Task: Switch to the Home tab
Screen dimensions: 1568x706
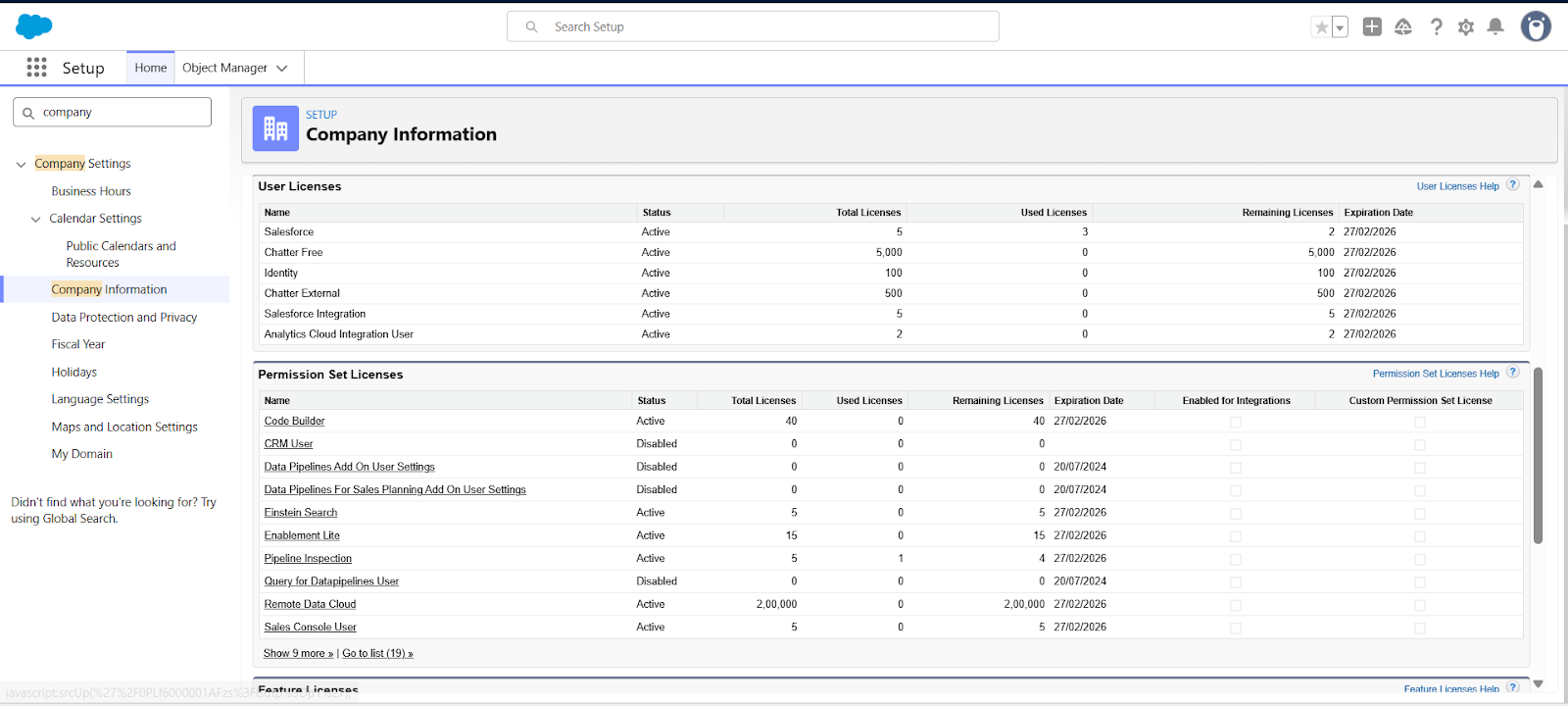Action: (151, 68)
